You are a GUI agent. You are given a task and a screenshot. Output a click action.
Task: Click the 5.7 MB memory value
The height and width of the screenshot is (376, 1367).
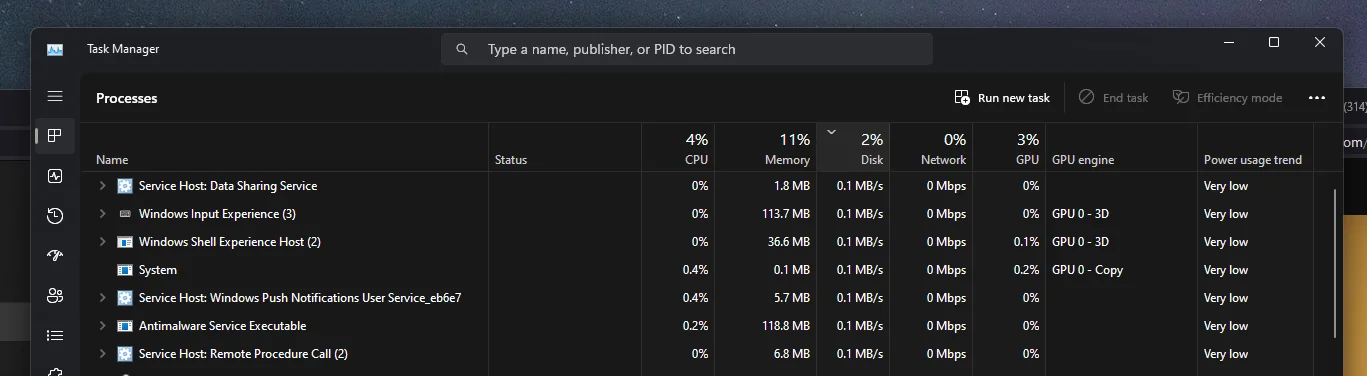(792, 298)
